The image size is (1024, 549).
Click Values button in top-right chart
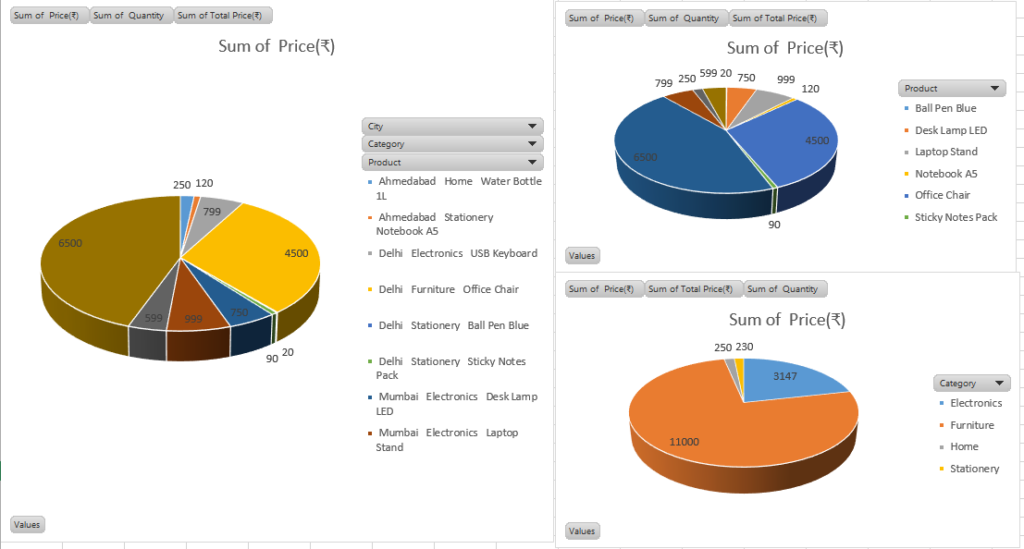pyautogui.click(x=582, y=255)
